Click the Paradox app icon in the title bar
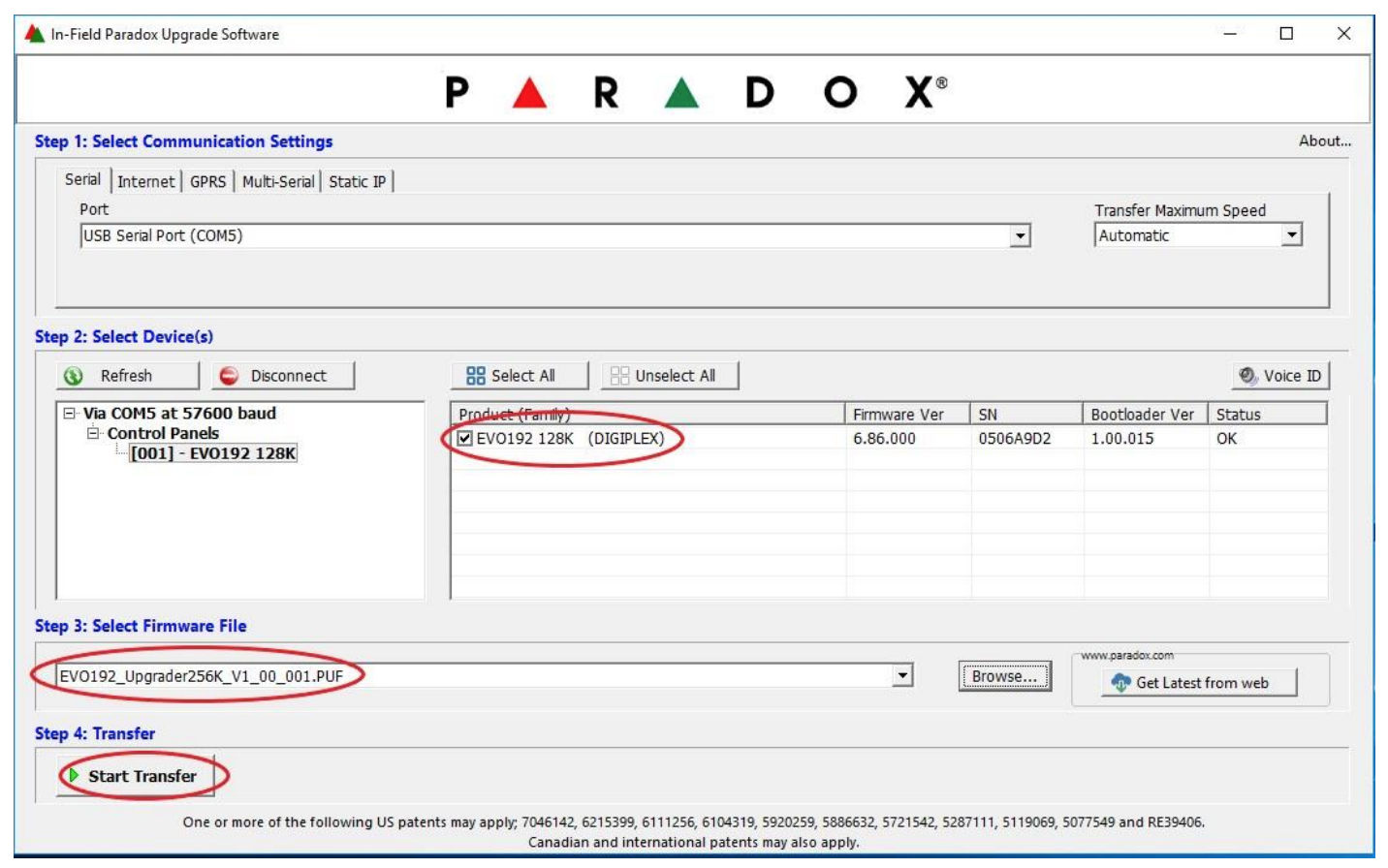The image size is (1388, 868). 35,34
